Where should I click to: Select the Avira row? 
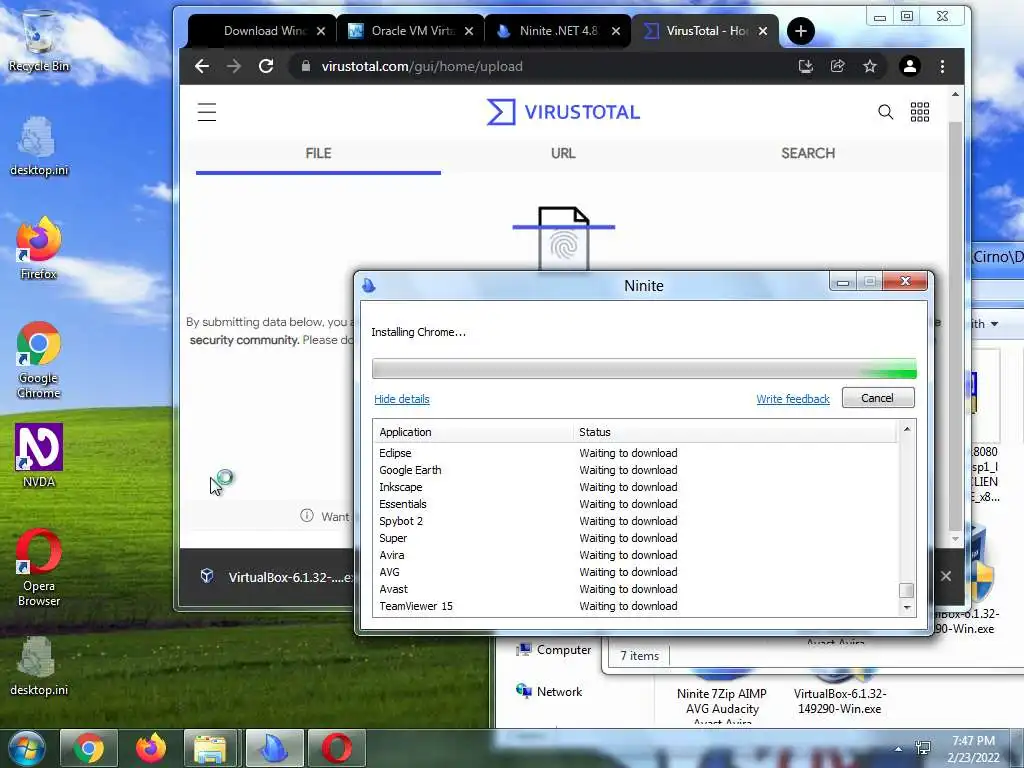pos(636,555)
